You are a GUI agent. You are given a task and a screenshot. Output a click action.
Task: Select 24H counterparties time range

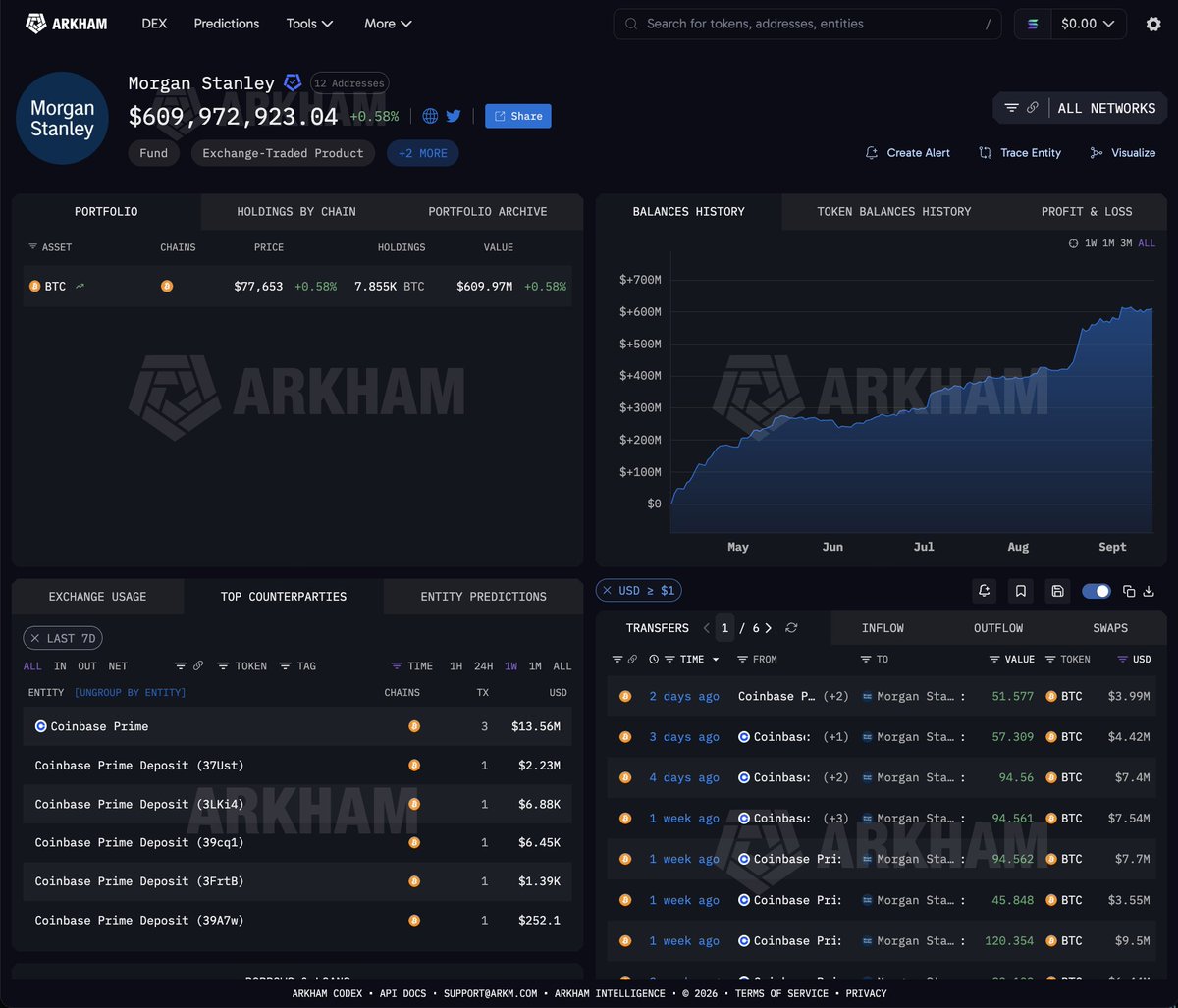click(x=484, y=666)
